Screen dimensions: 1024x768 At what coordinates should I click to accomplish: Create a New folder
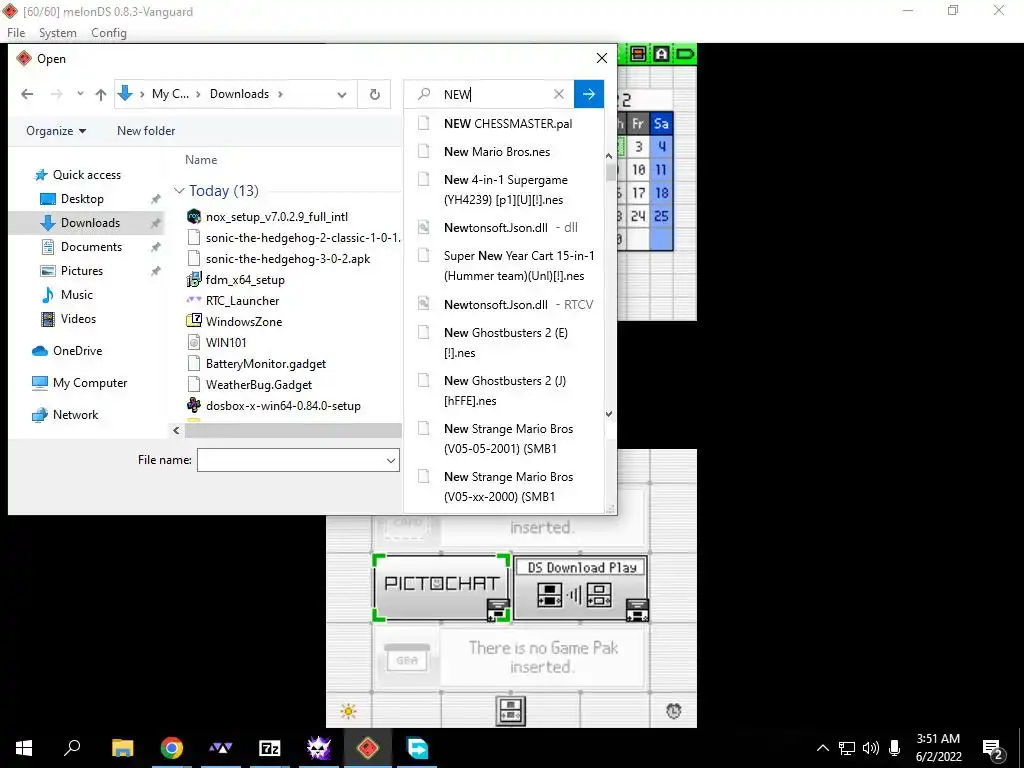tap(146, 131)
